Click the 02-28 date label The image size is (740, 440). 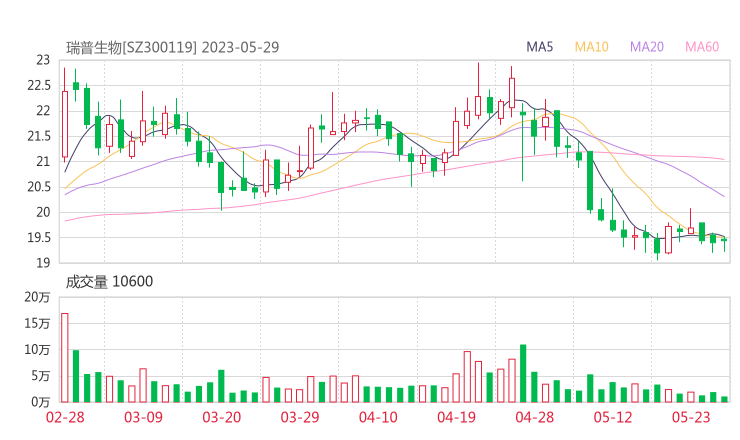tap(65, 417)
